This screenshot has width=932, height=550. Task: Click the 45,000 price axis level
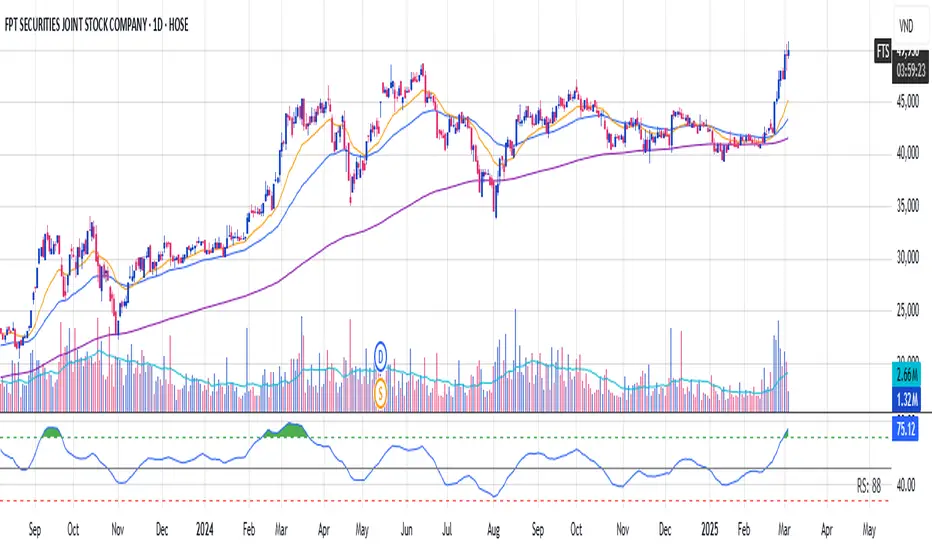[x=906, y=101]
